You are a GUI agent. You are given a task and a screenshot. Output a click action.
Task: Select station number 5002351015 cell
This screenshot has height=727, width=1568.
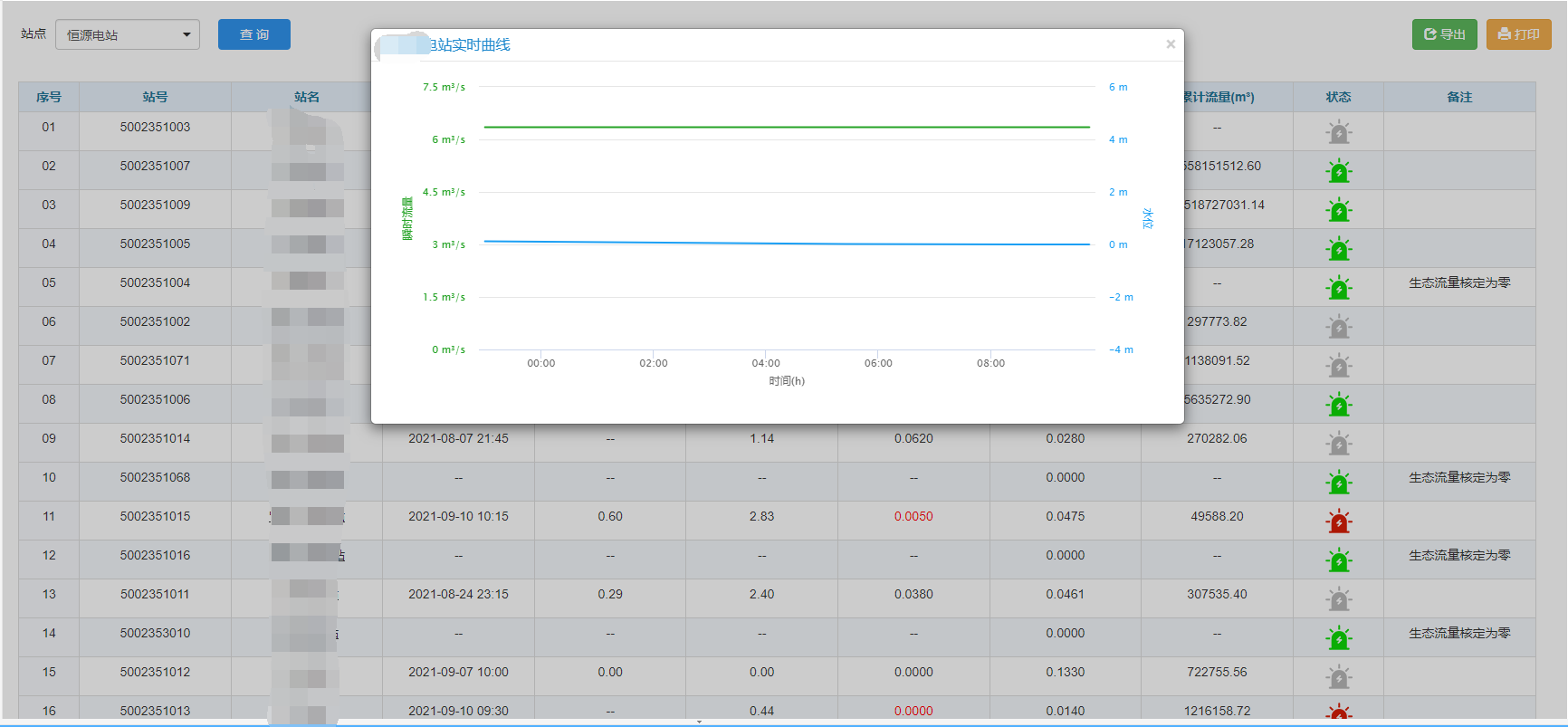pos(155,516)
